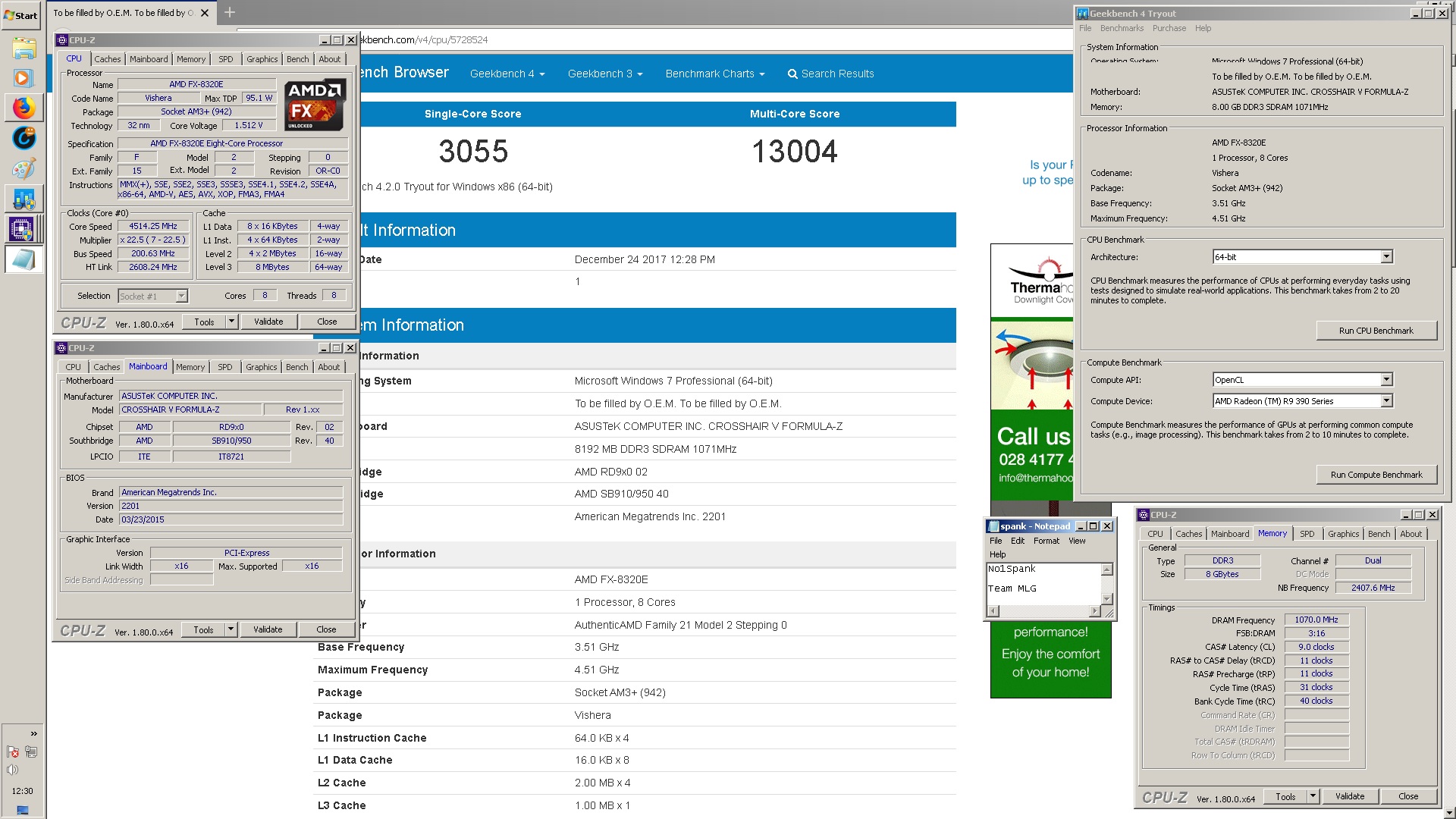Expand Geekbench 3 navigation dropdown
Viewport: 1456px width, 819px height.
(x=605, y=74)
